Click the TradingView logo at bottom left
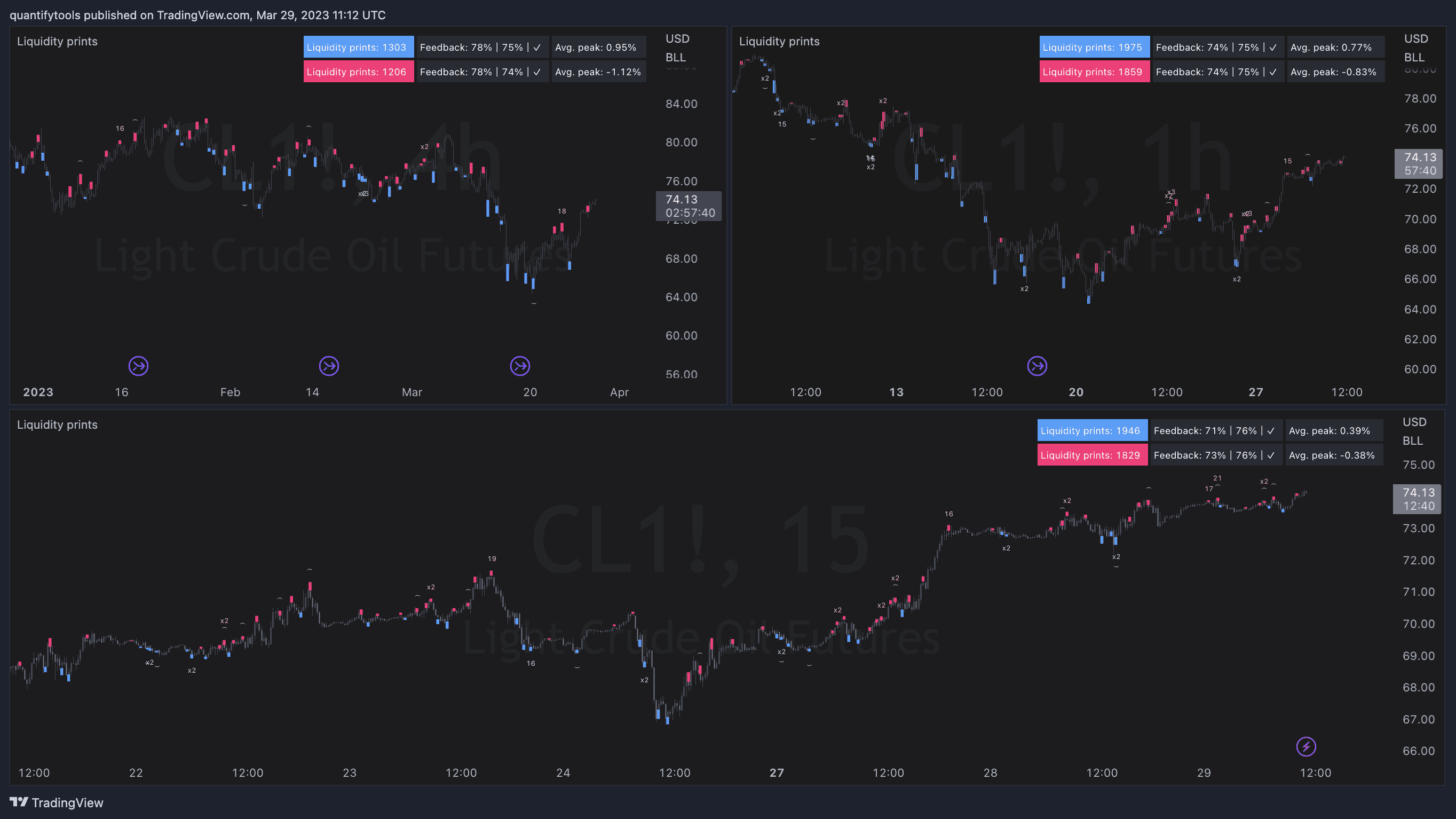The width and height of the screenshot is (1456, 819). [x=57, y=802]
